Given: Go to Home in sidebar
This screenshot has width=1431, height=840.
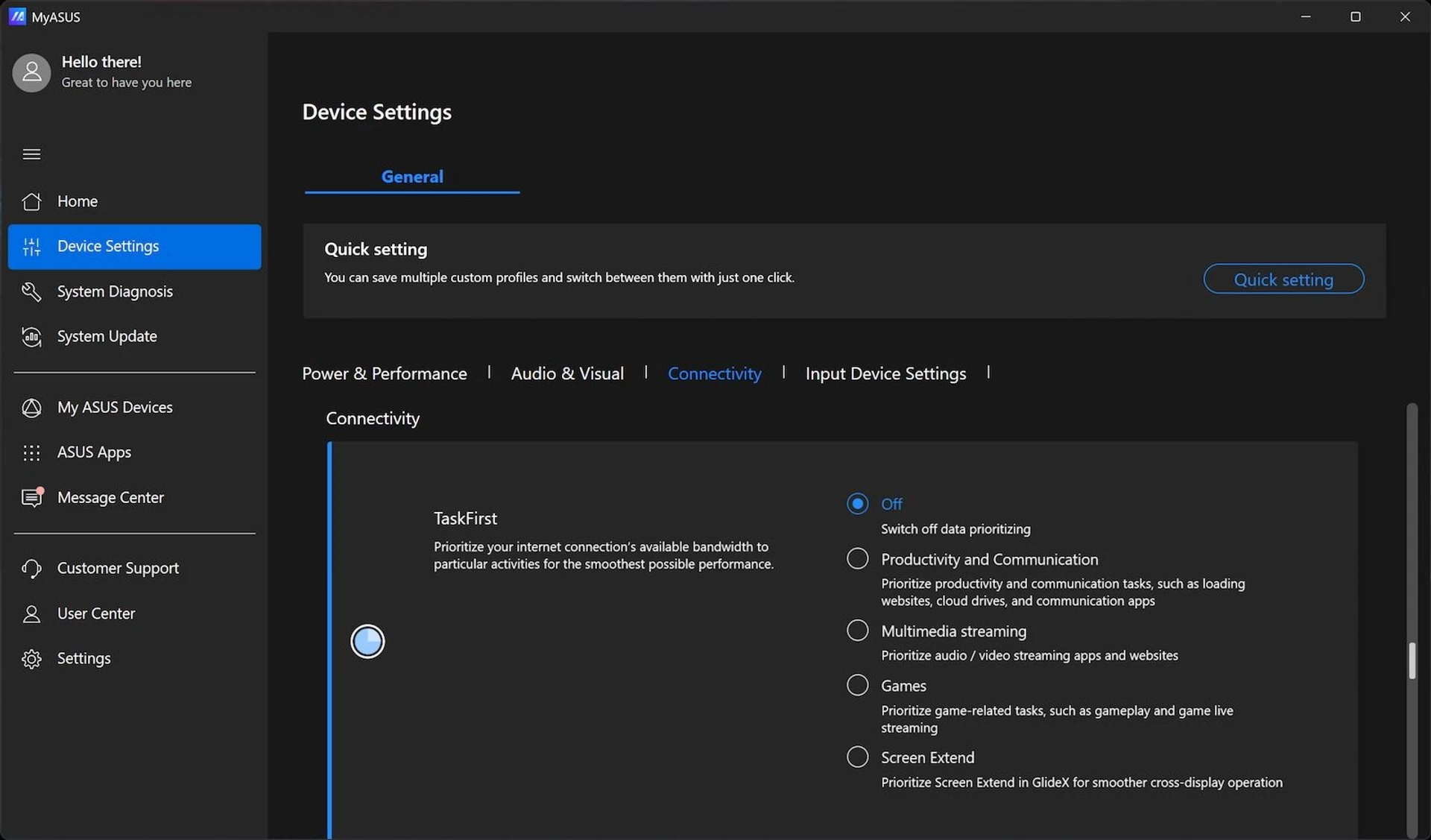Looking at the screenshot, I should (134, 201).
